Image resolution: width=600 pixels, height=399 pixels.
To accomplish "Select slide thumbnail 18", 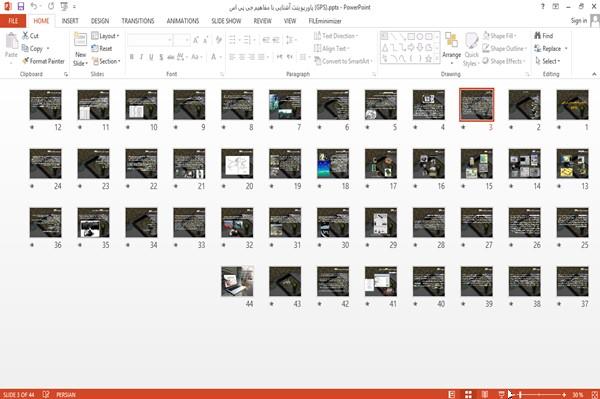I will tap(333, 164).
